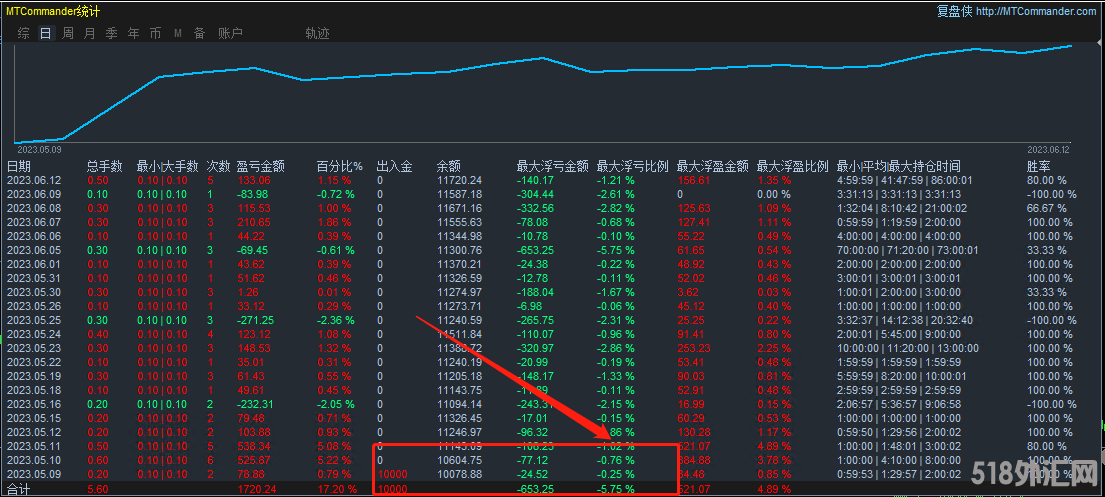Click the 复盘侠 label
Viewport: 1105px width, 497px height.
(x=954, y=11)
